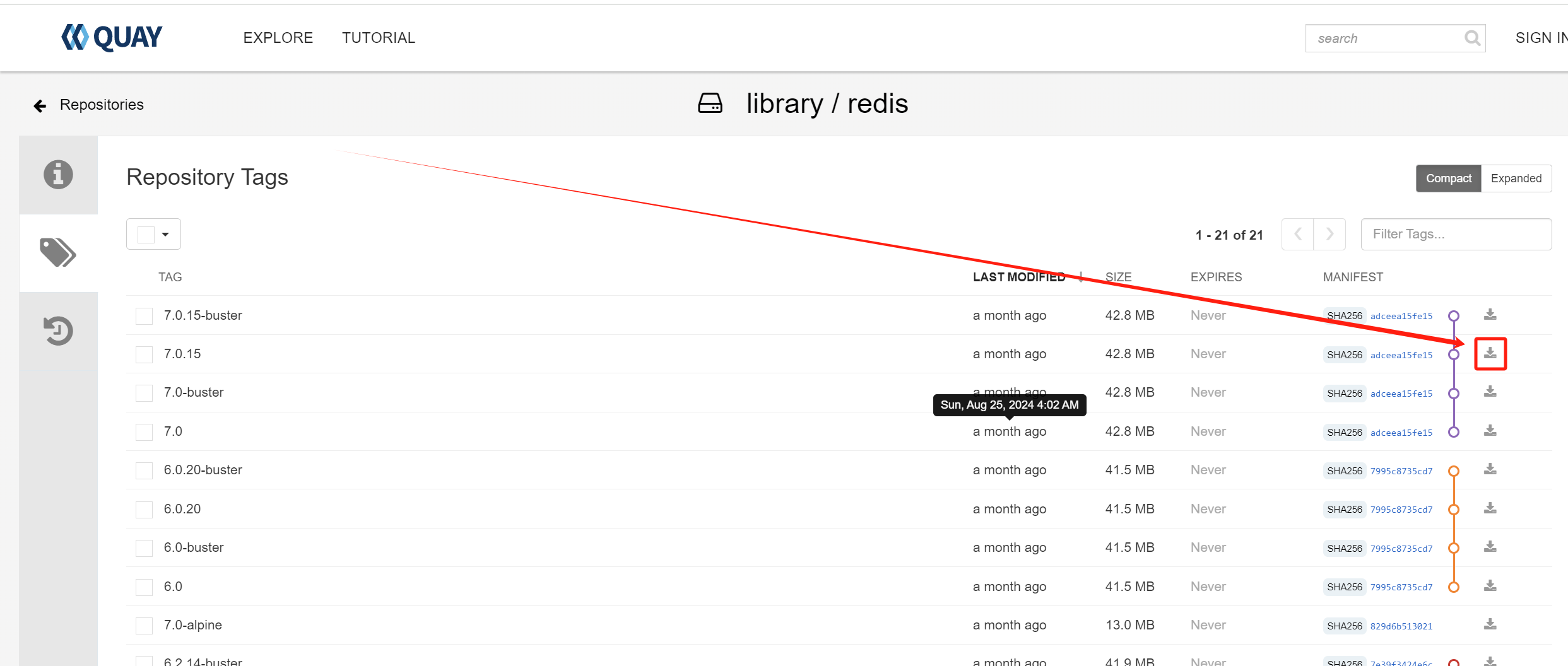The image size is (1568, 666).
Task: Click the Sign In link
Action: pyautogui.click(x=1541, y=38)
